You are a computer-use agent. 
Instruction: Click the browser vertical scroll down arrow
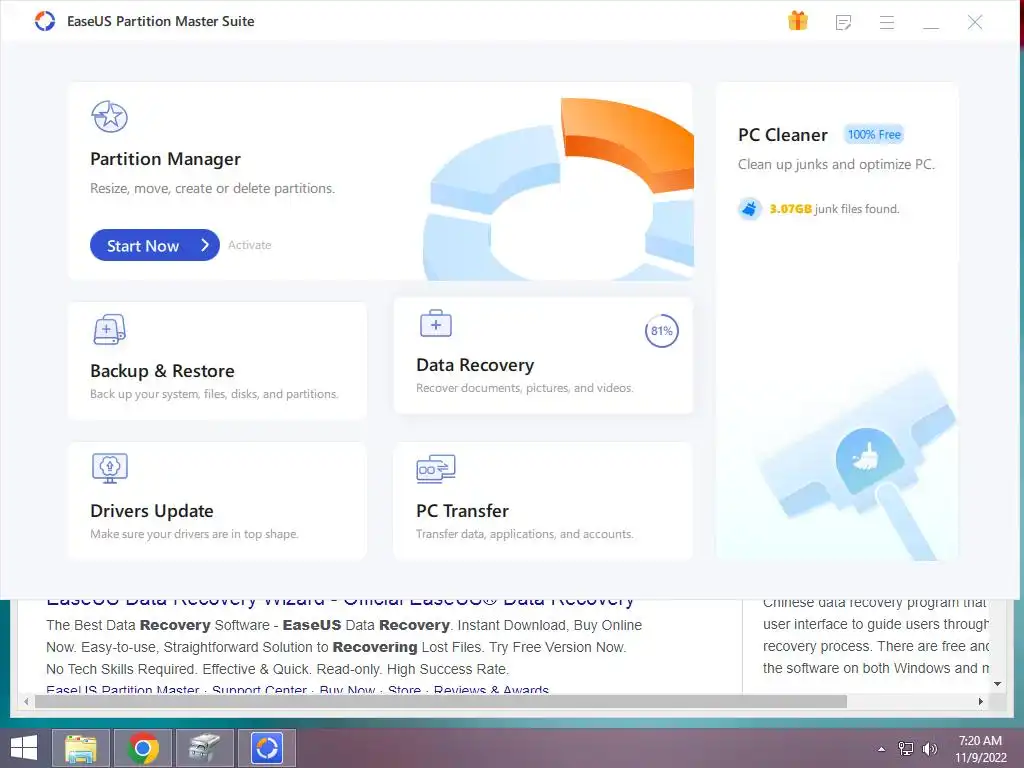[x=997, y=684]
